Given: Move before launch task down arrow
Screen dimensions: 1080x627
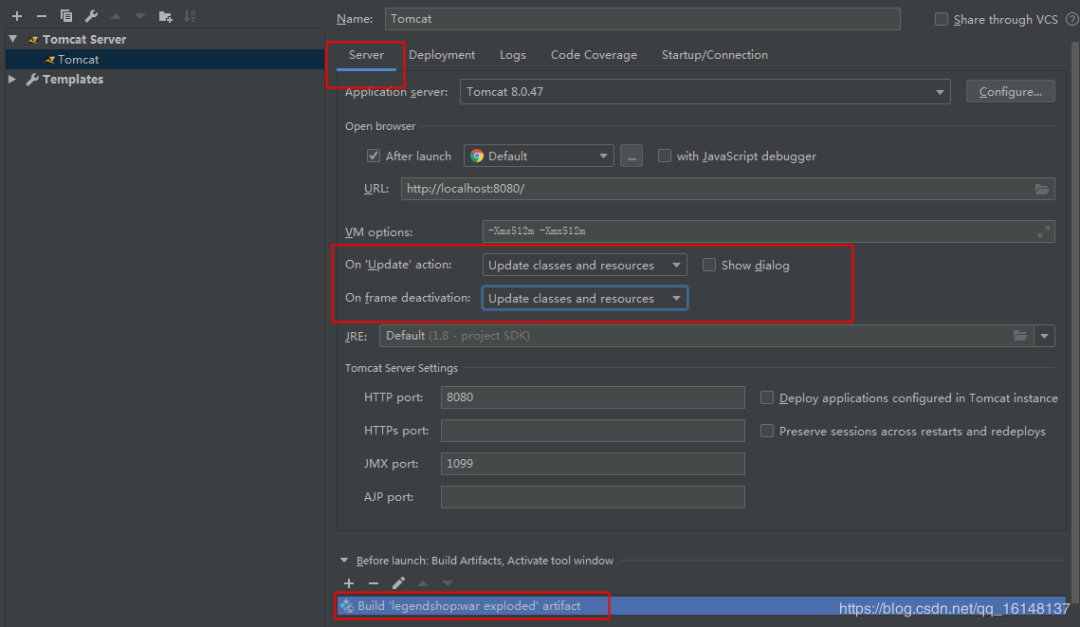Looking at the screenshot, I should [x=448, y=584].
